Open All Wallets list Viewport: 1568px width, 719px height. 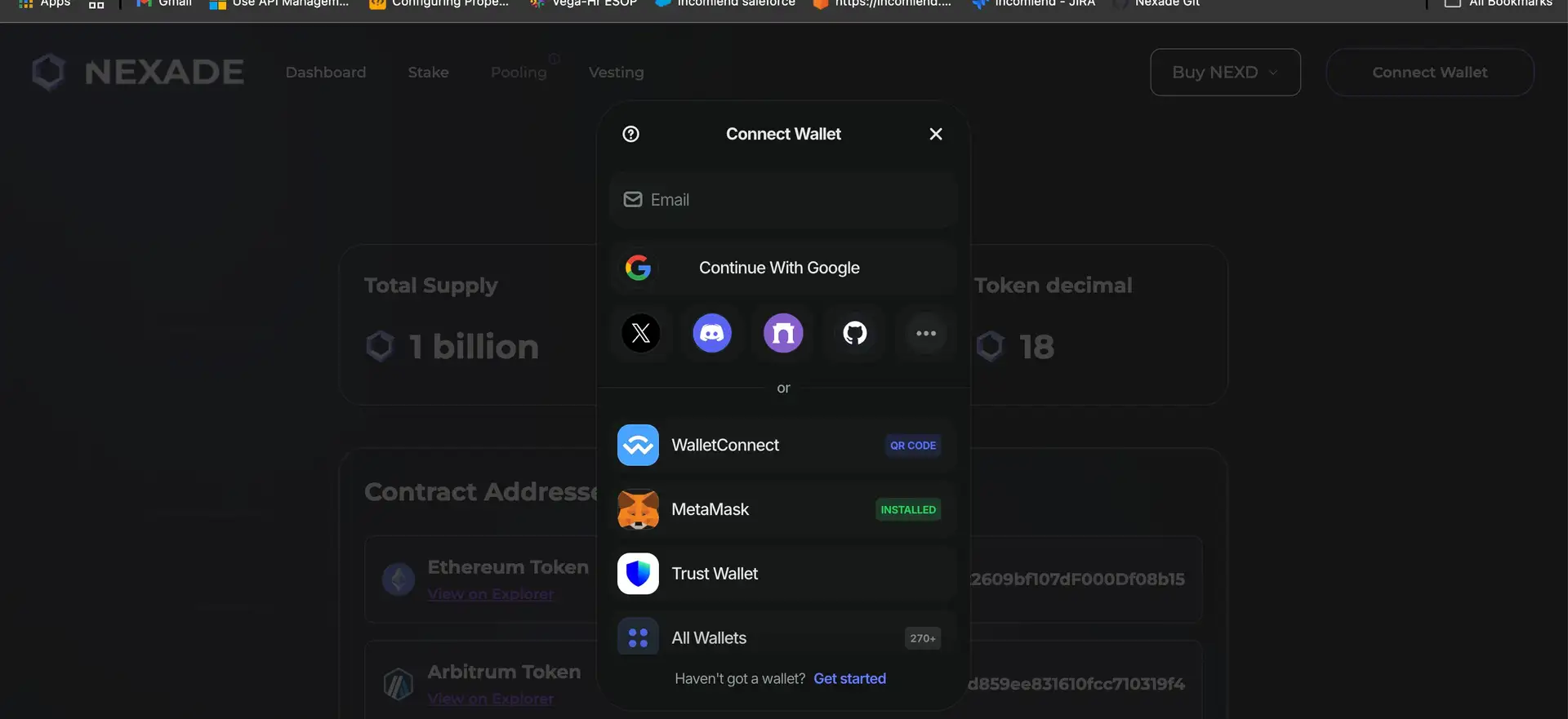[782, 638]
